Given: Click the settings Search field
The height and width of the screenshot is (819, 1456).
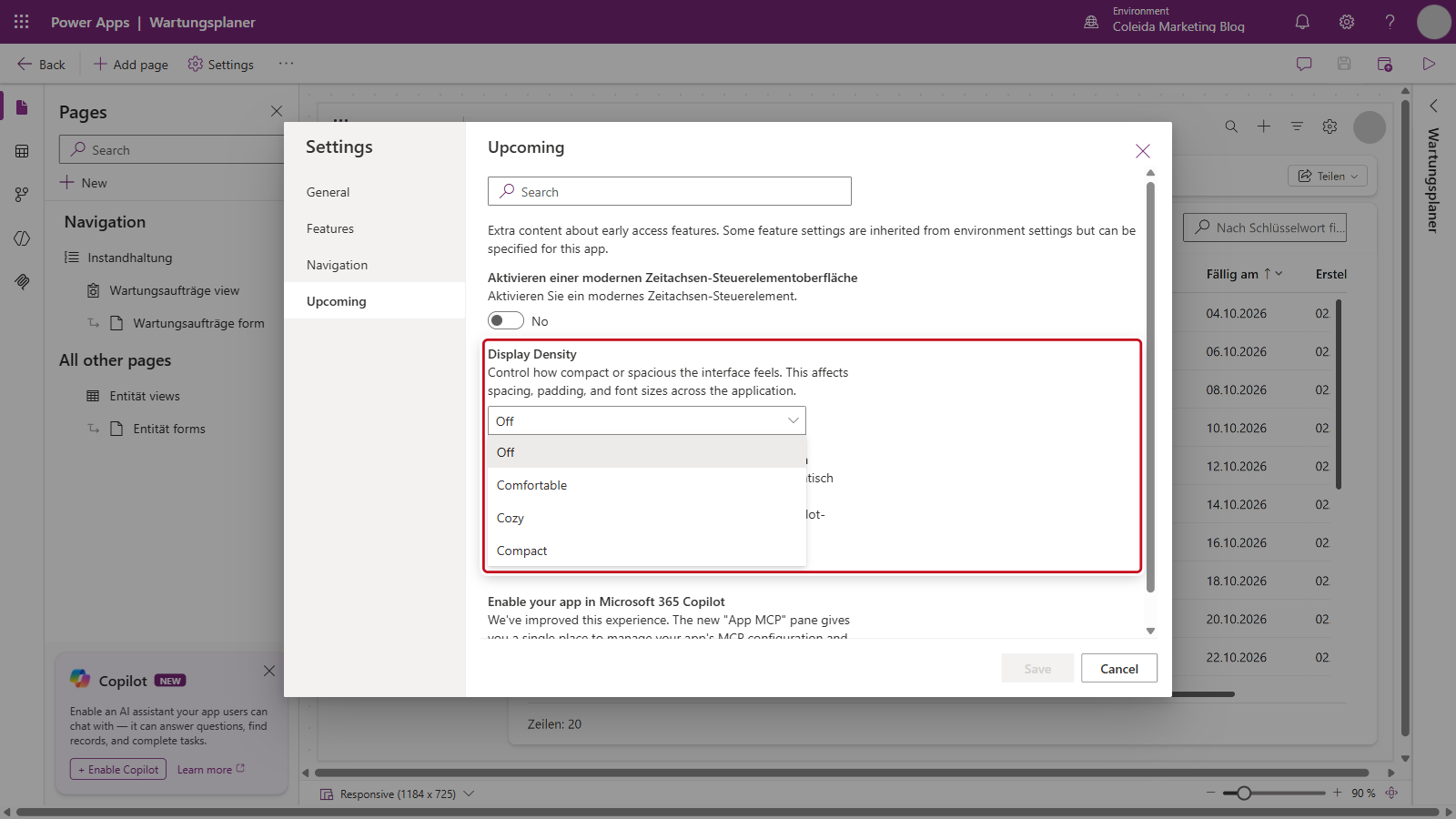Looking at the screenshot, I should coord(670,191).
